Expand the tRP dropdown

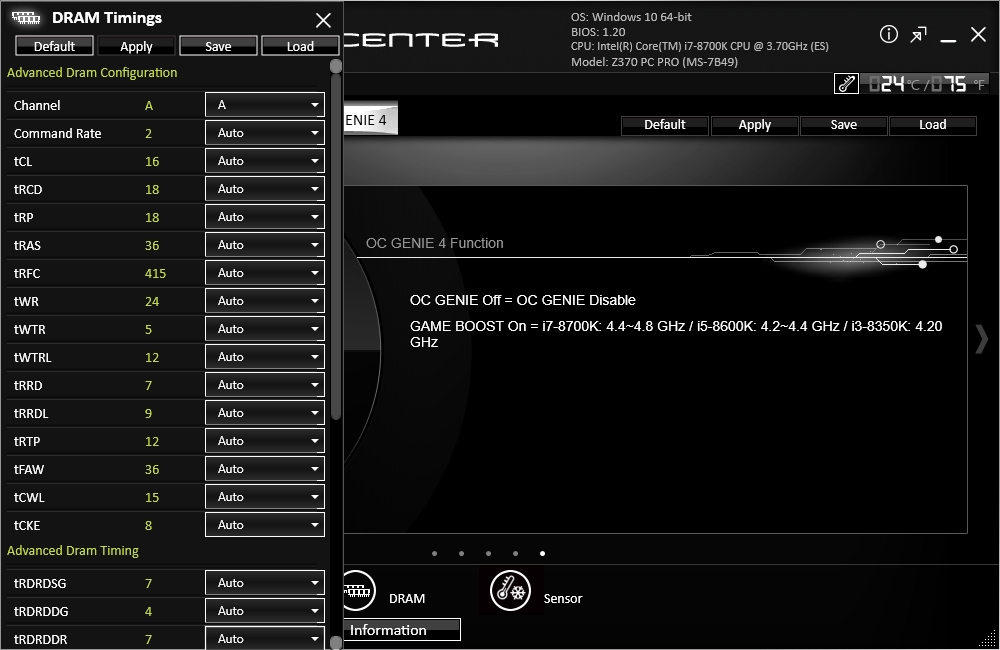pyautogui.click(x=265, y=218)
